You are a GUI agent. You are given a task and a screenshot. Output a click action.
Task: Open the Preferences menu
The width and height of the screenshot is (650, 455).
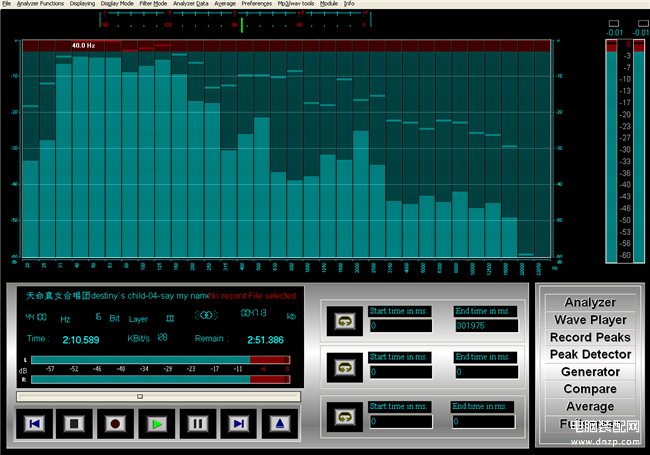[257, 4]
